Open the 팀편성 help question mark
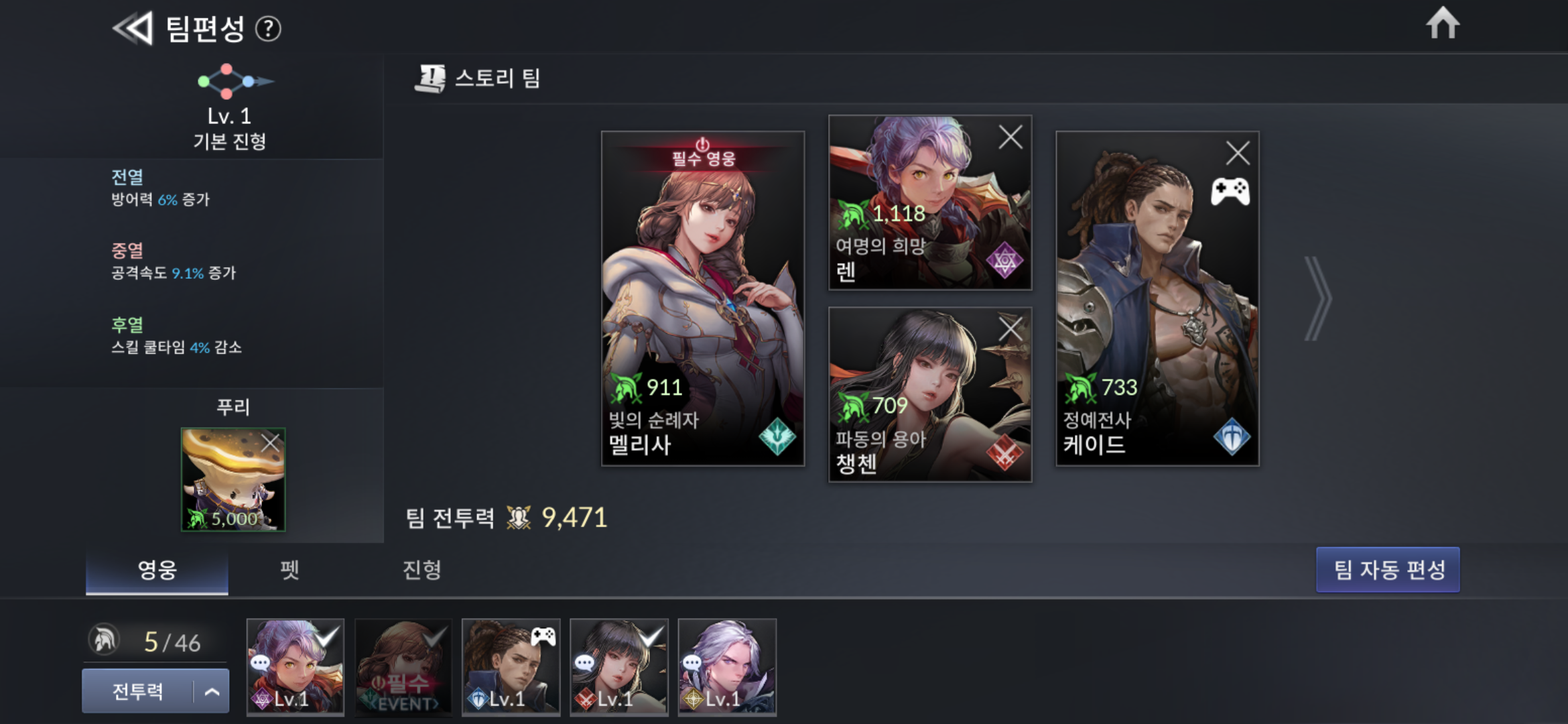 (268, 29)
